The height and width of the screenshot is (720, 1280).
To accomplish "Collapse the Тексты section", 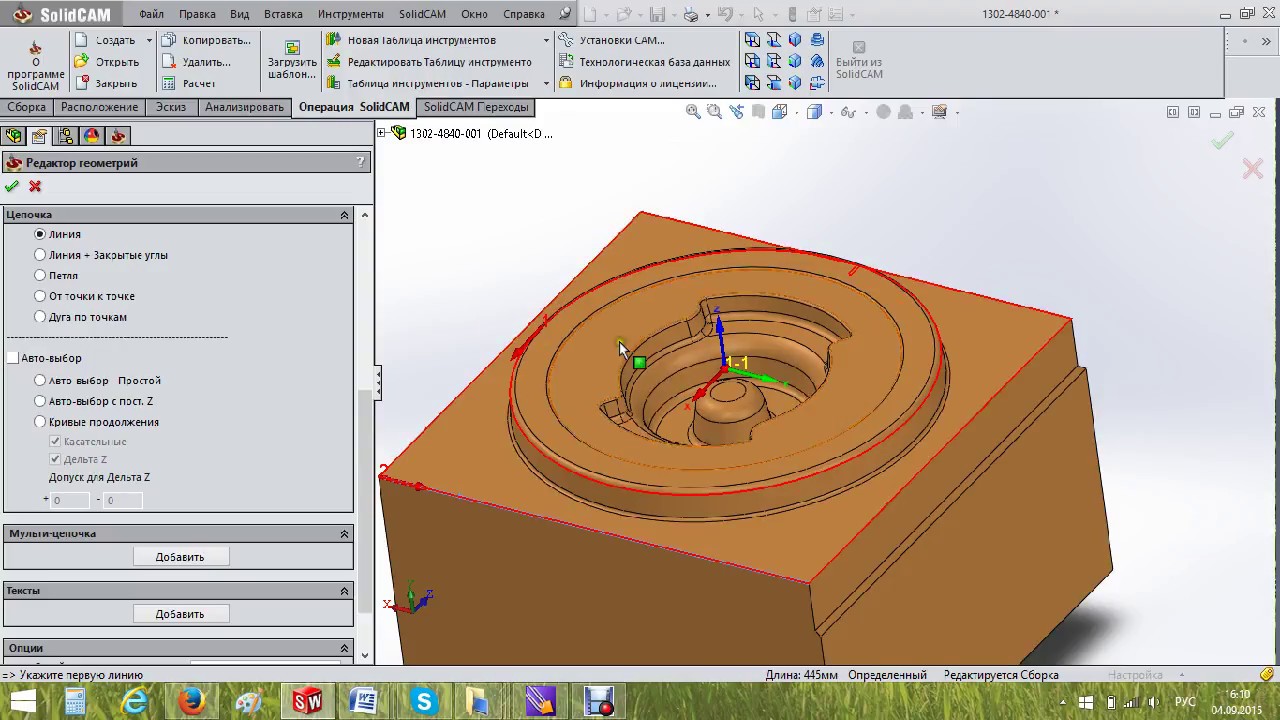I will (344, 591).
